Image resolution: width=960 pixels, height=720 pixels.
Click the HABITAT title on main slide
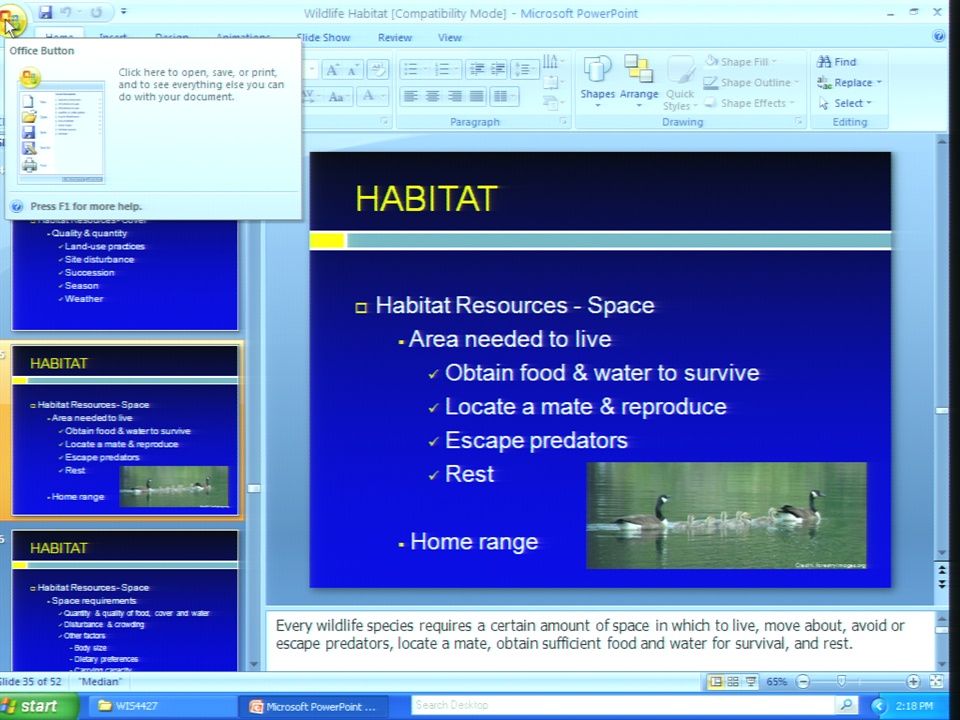click(x=426, y=198)
